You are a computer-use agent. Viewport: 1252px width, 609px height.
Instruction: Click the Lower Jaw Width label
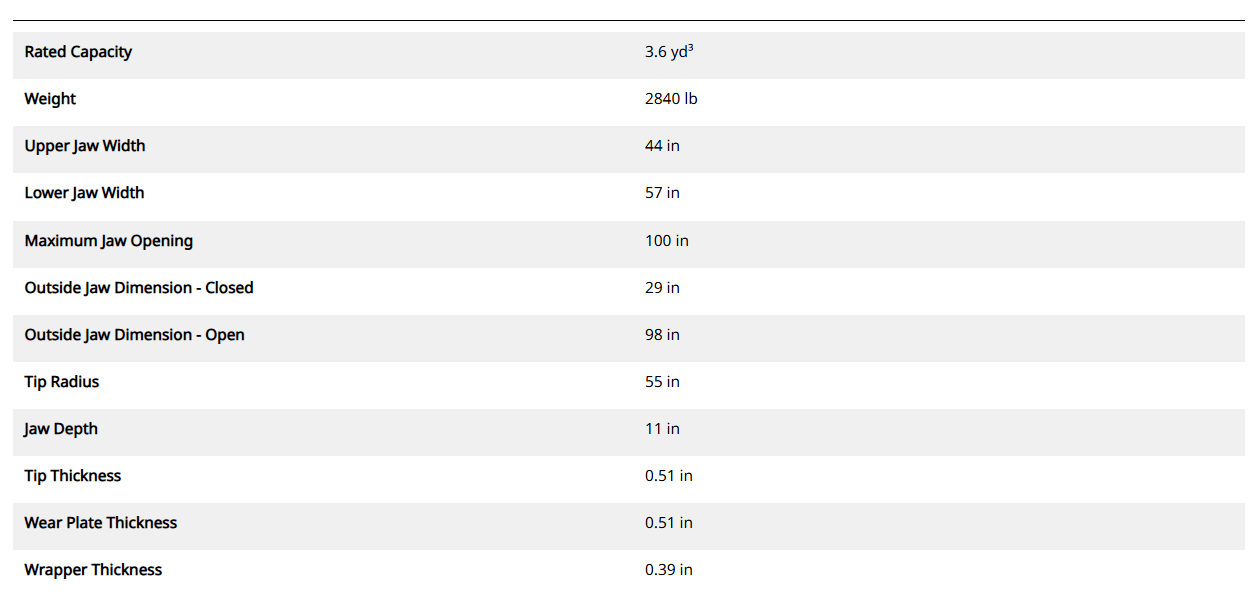click(x=84, y=193)
